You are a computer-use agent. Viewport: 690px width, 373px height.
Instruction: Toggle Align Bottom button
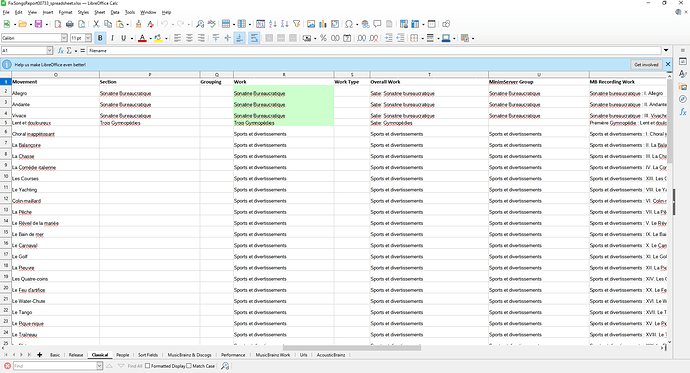coord(239,38)
